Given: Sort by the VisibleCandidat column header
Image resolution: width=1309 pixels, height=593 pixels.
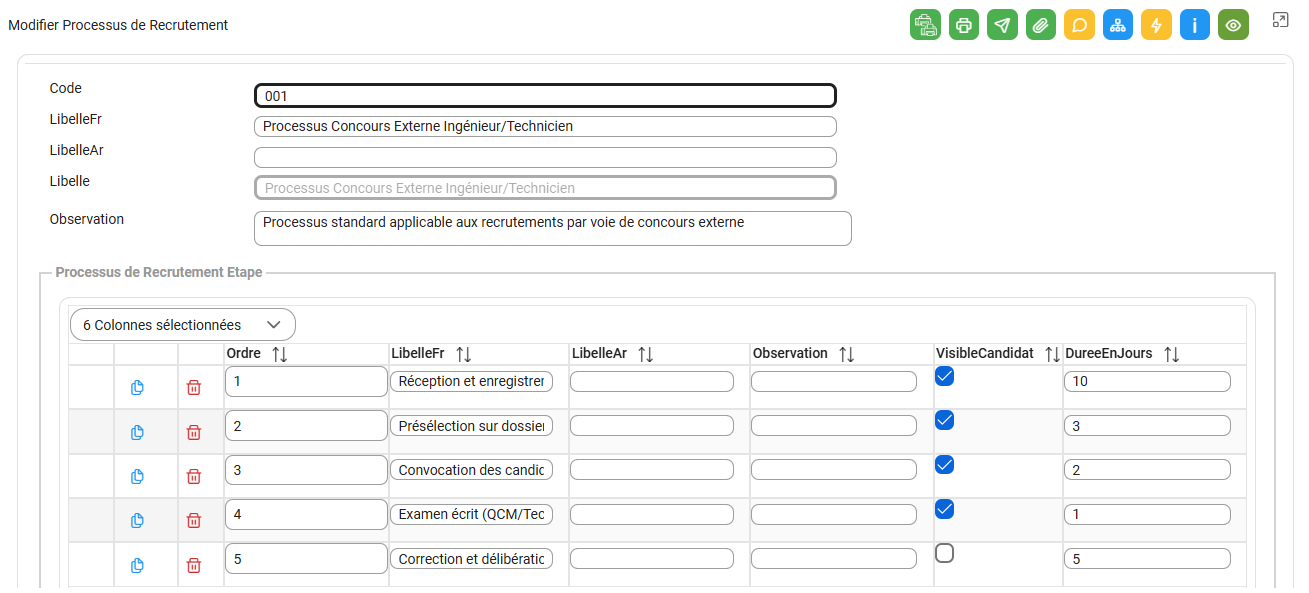Looking at the screenshot, I should click(1052, 354).
